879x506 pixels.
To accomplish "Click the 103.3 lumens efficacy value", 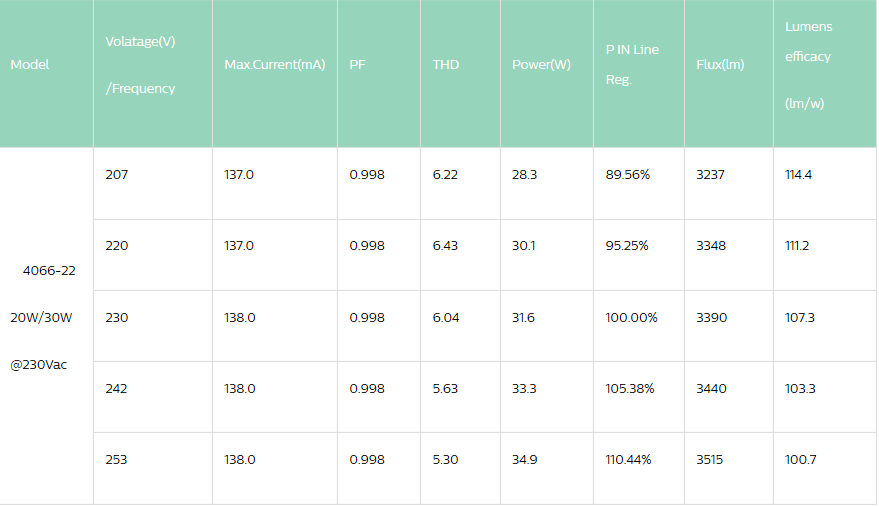I will (800, 389).
